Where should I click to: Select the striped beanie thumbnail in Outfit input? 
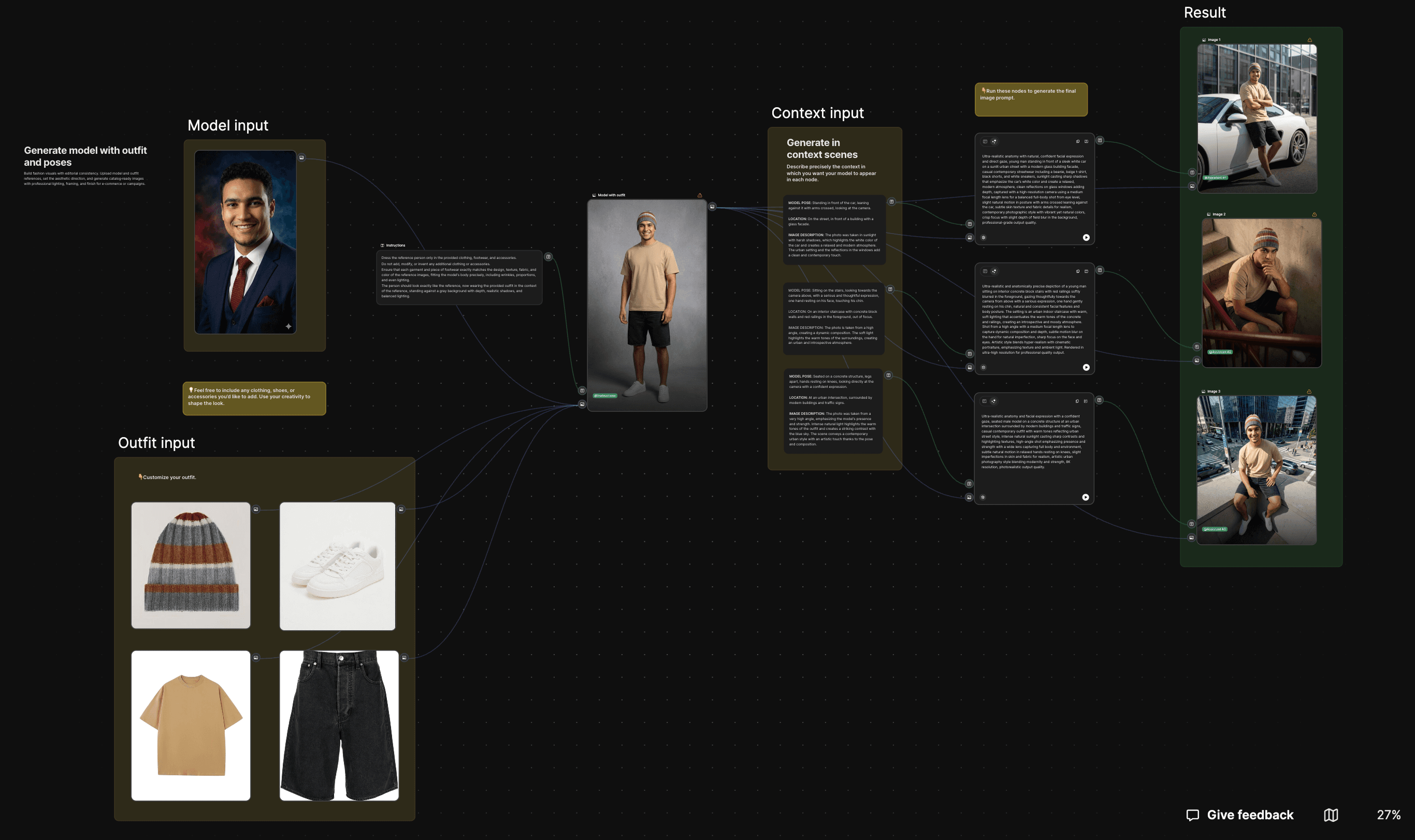pyautogui.click(x=191, y=566)
